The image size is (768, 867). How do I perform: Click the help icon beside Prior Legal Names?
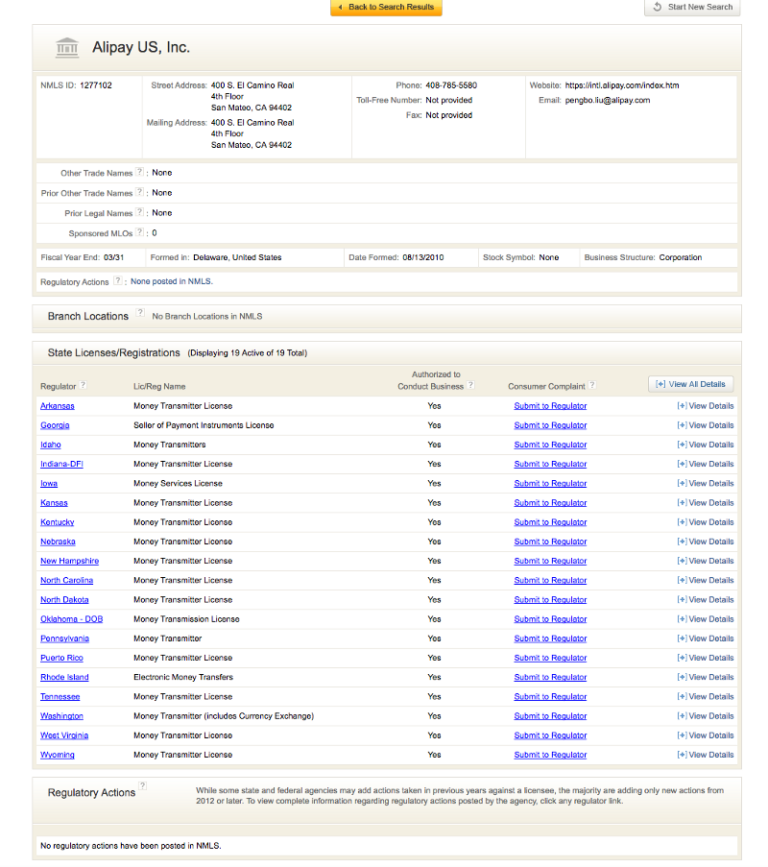click(140, 213)
